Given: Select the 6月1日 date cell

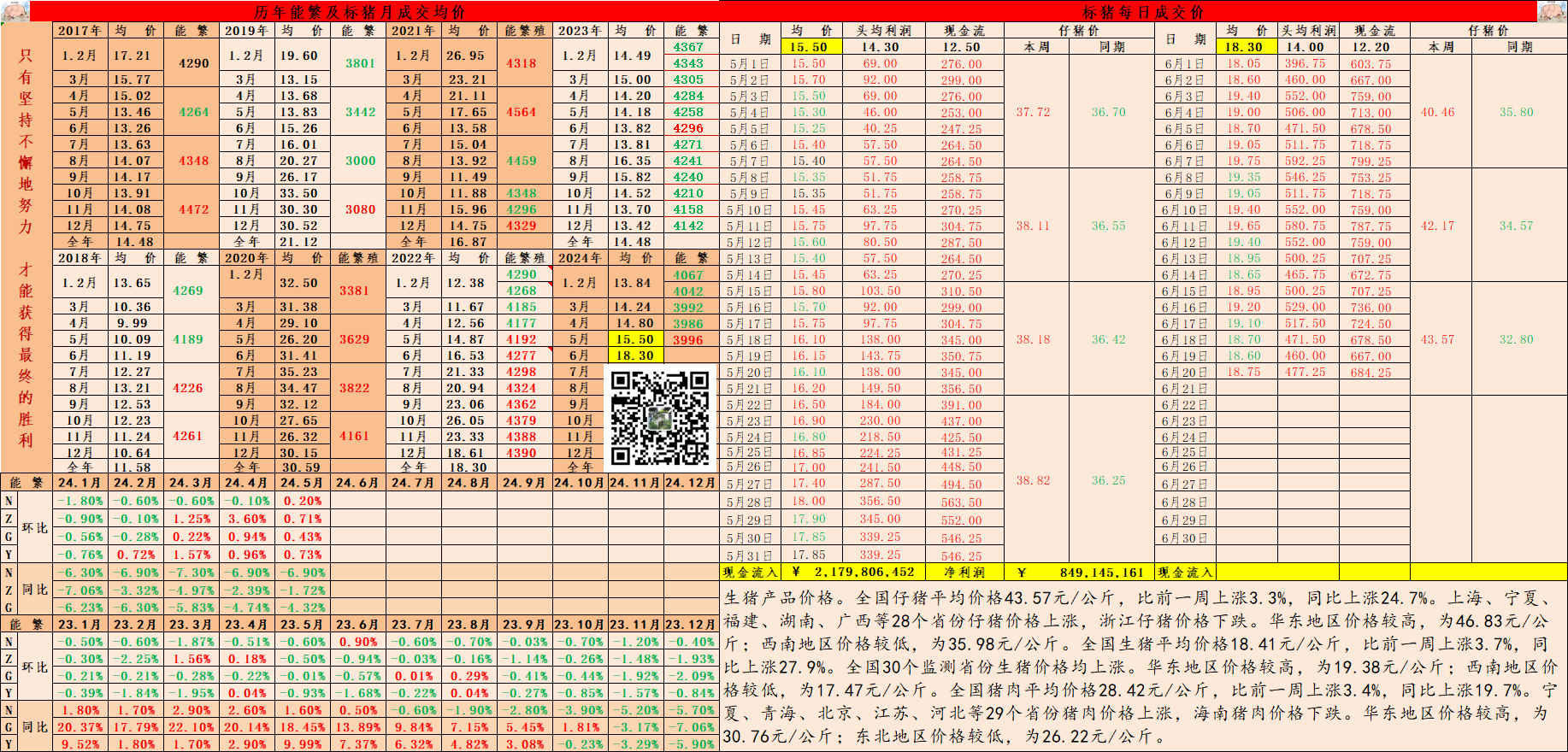Looking at the screenshot, I should point(1184,64).
